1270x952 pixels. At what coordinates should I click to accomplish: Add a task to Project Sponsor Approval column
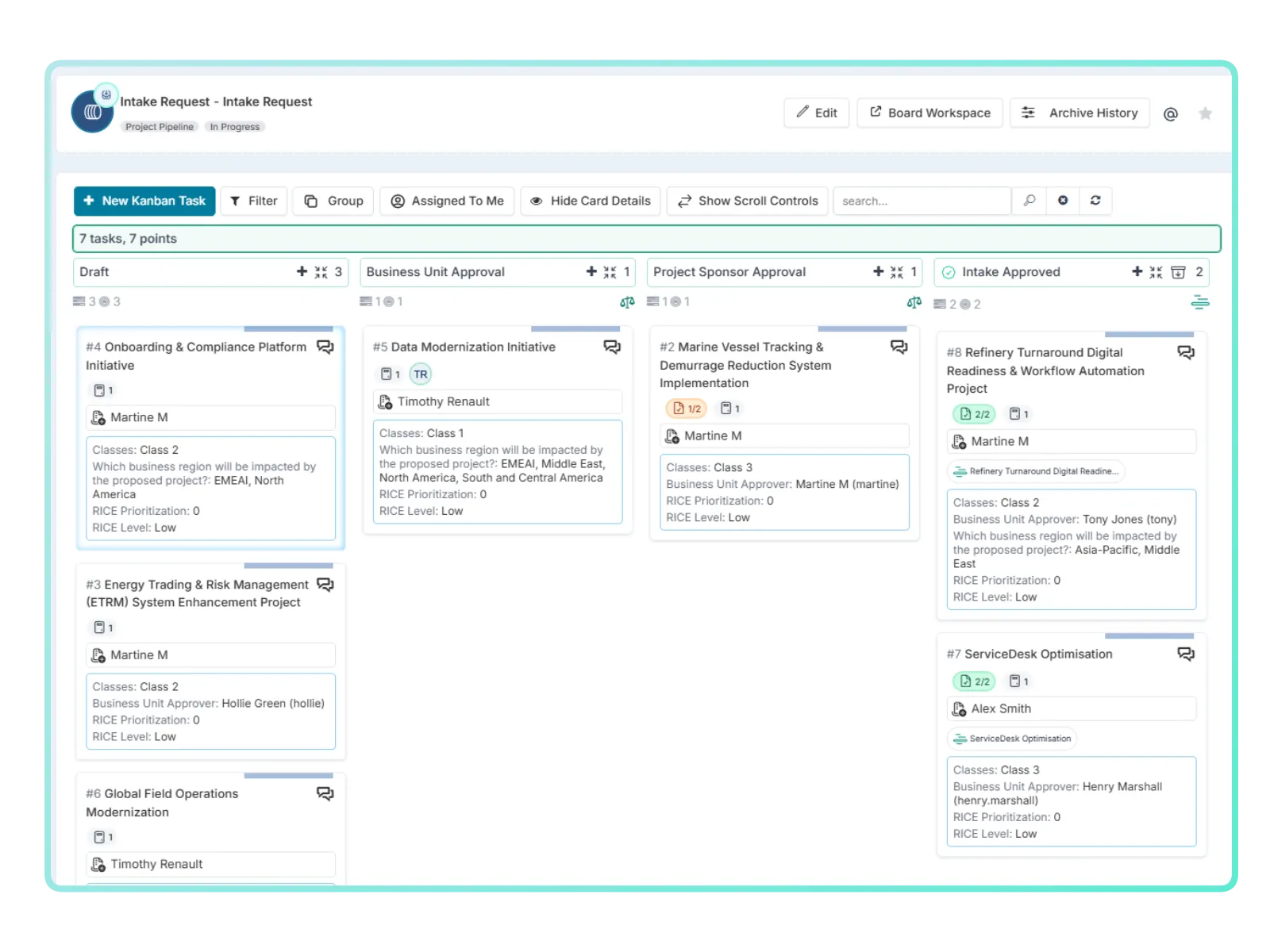878,271
